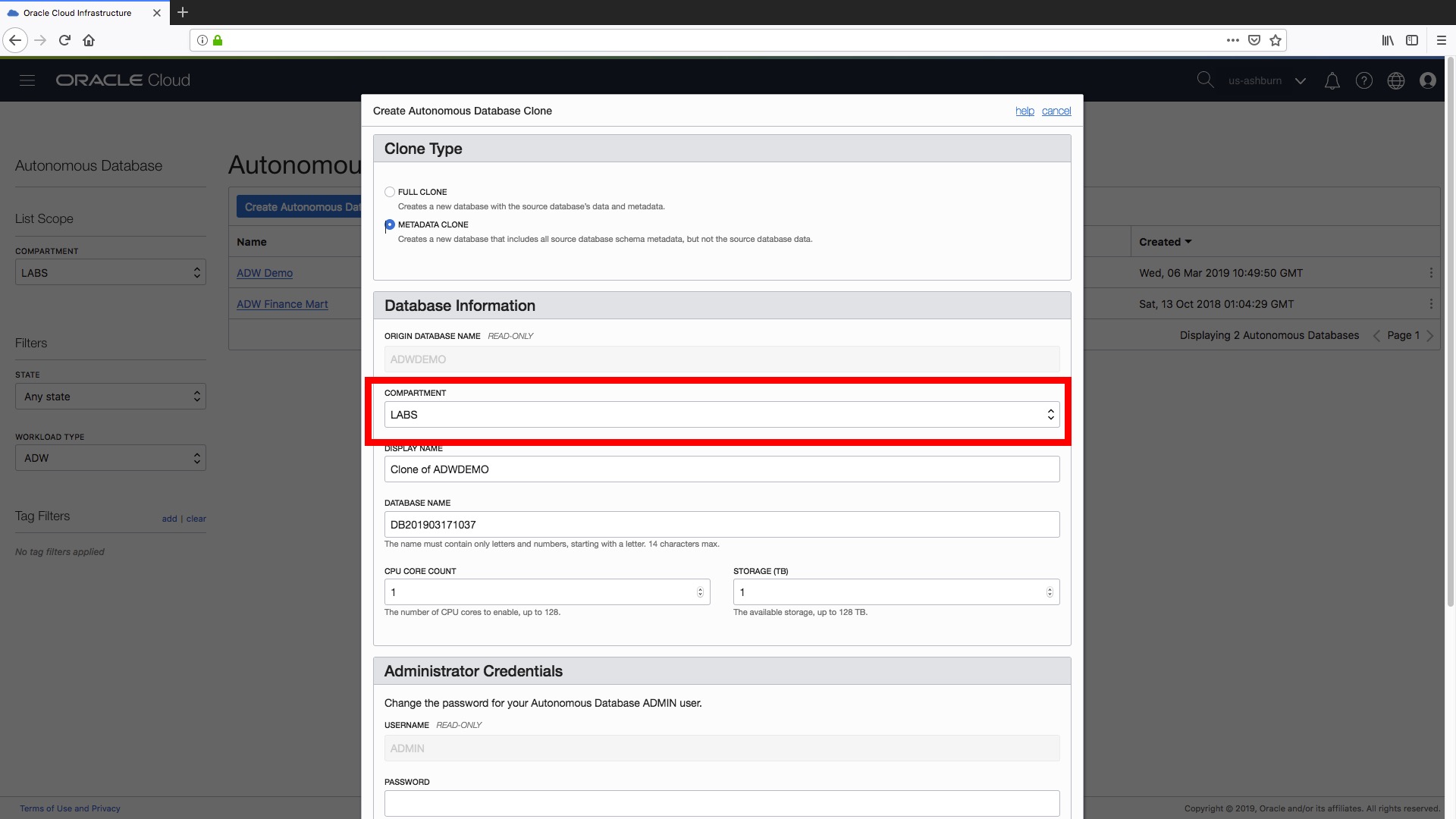
Task: Click the help question mark icon
Action: (1364, 80)
